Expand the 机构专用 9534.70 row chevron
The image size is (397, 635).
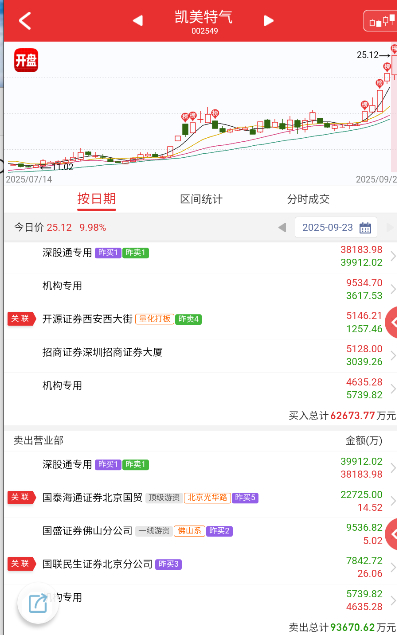(x=393, y=289)
